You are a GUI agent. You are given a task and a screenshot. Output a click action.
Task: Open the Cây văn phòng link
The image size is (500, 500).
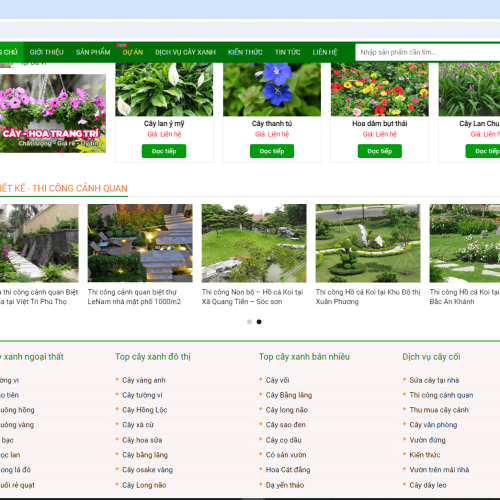coord(433,425)
